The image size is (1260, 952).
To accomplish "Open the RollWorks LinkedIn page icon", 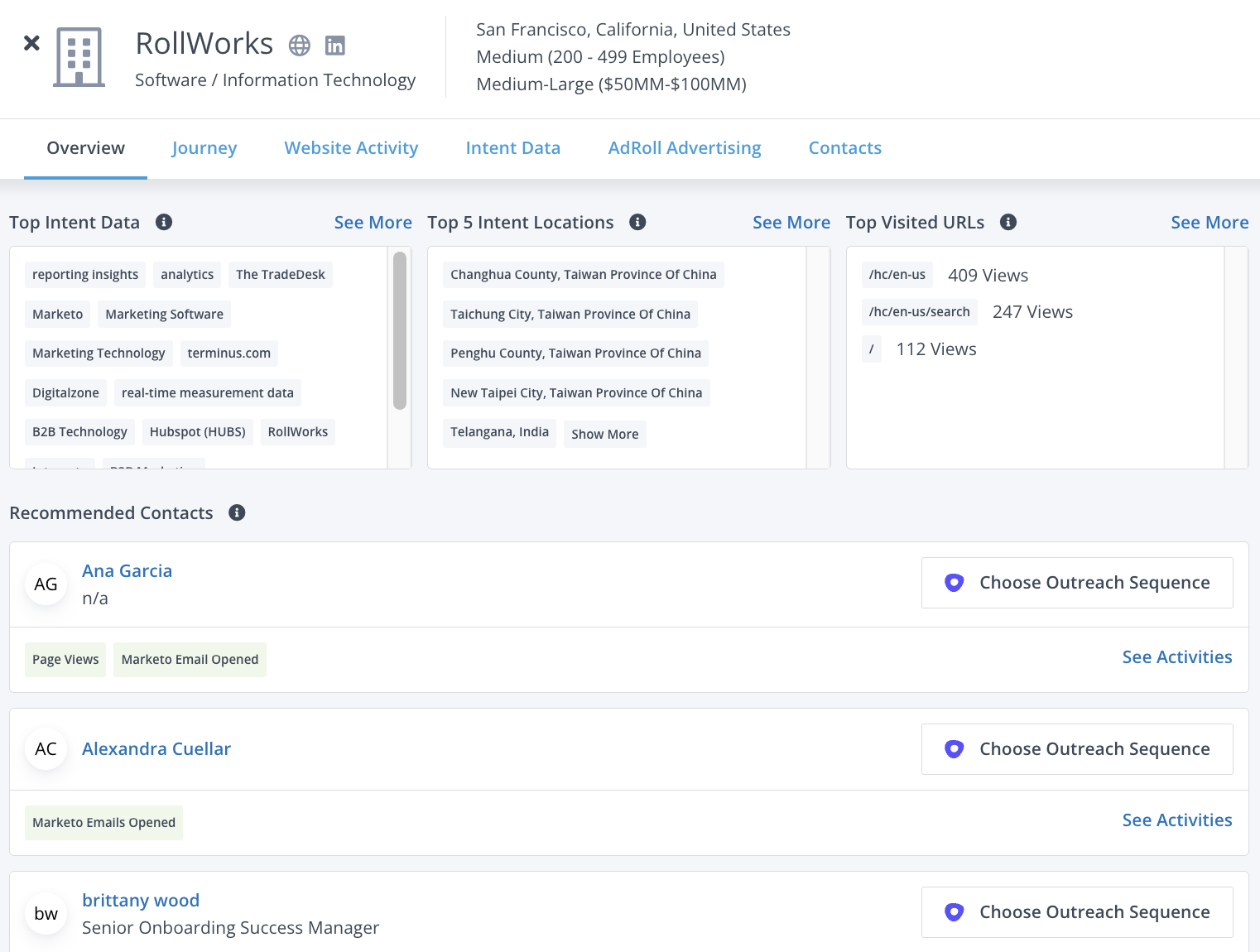I will click(335, 46).
